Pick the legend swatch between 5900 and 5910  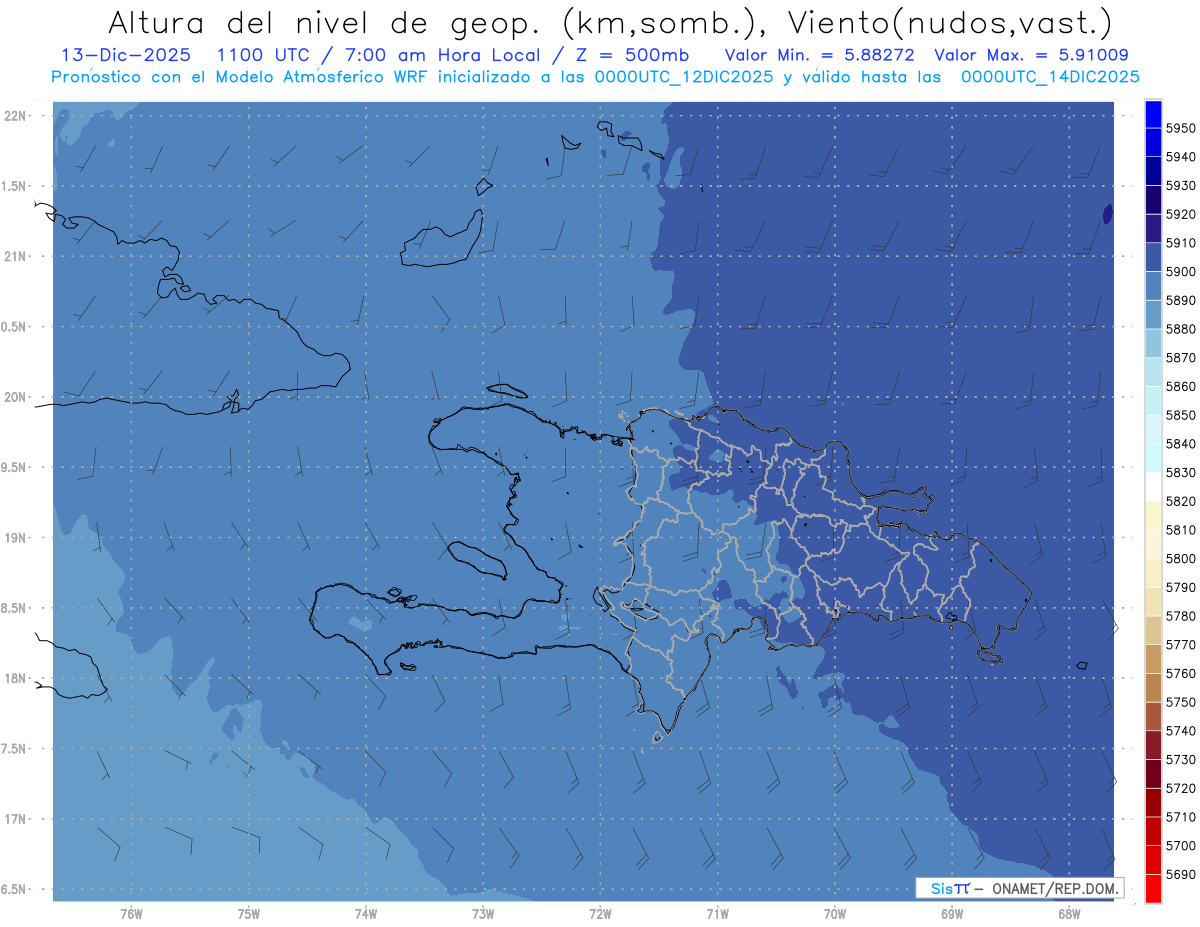(x=1153, y=257)
